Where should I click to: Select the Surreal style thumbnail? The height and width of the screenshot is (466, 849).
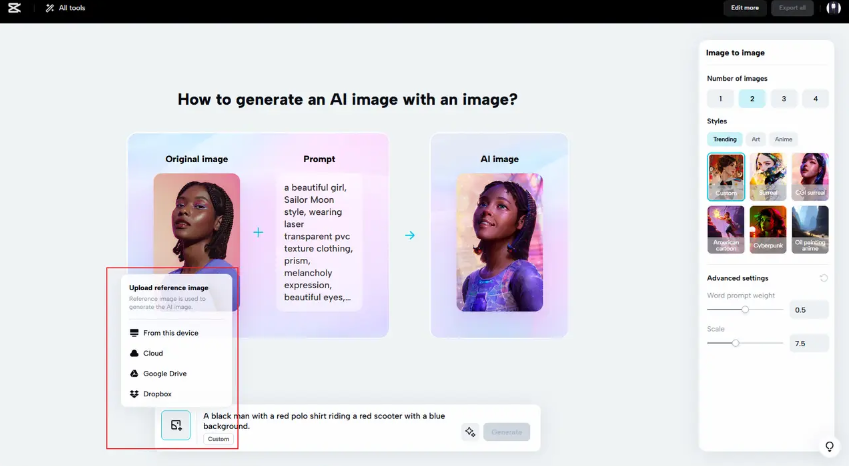pos(768,176)
